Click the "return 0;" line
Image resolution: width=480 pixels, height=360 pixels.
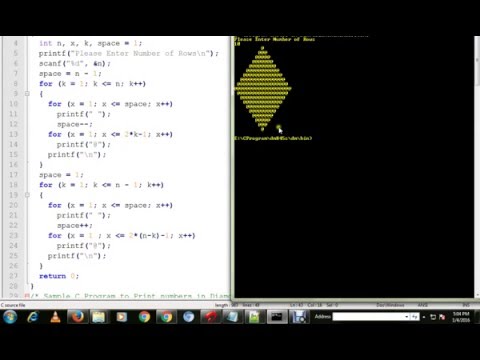[x=59, y=276]
